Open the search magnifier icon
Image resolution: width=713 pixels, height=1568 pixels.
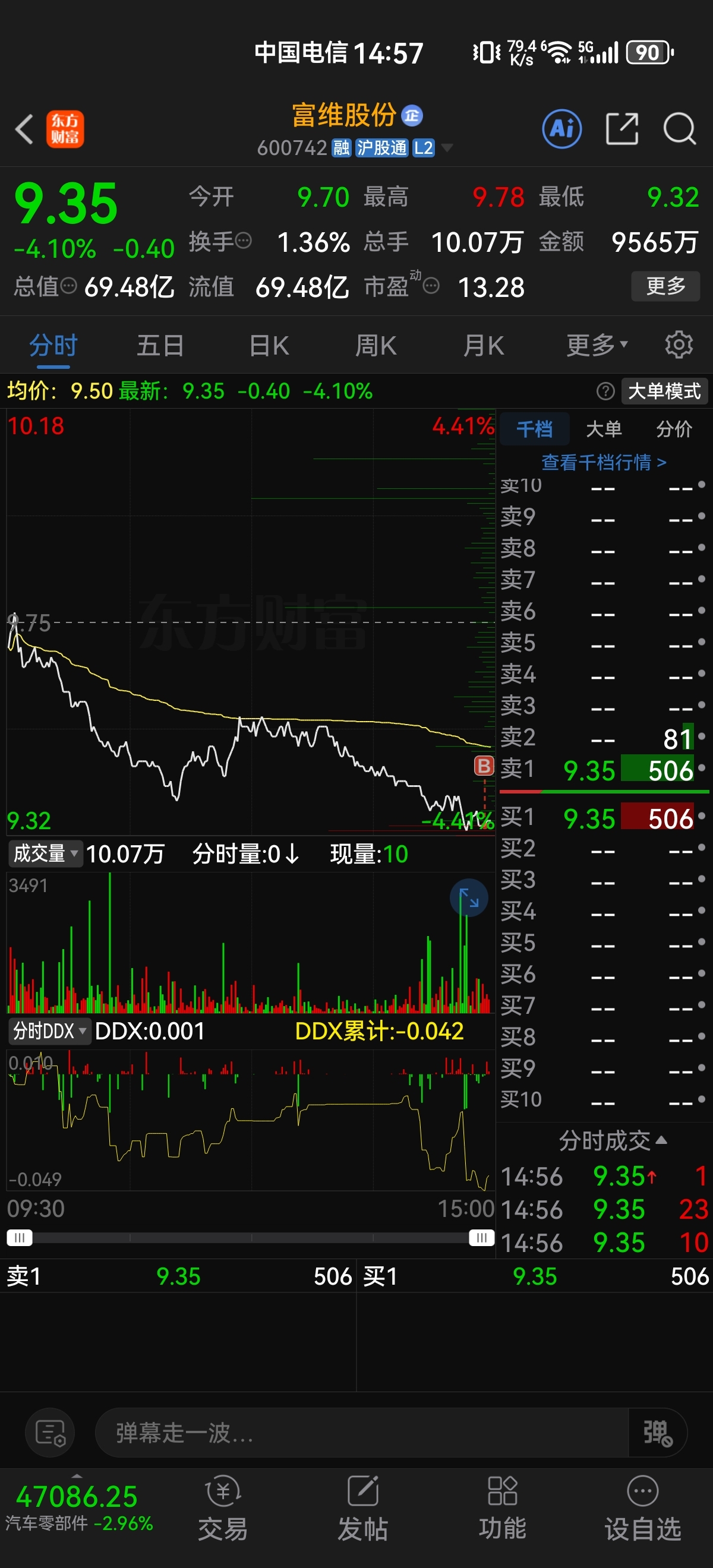click(680, 128)
